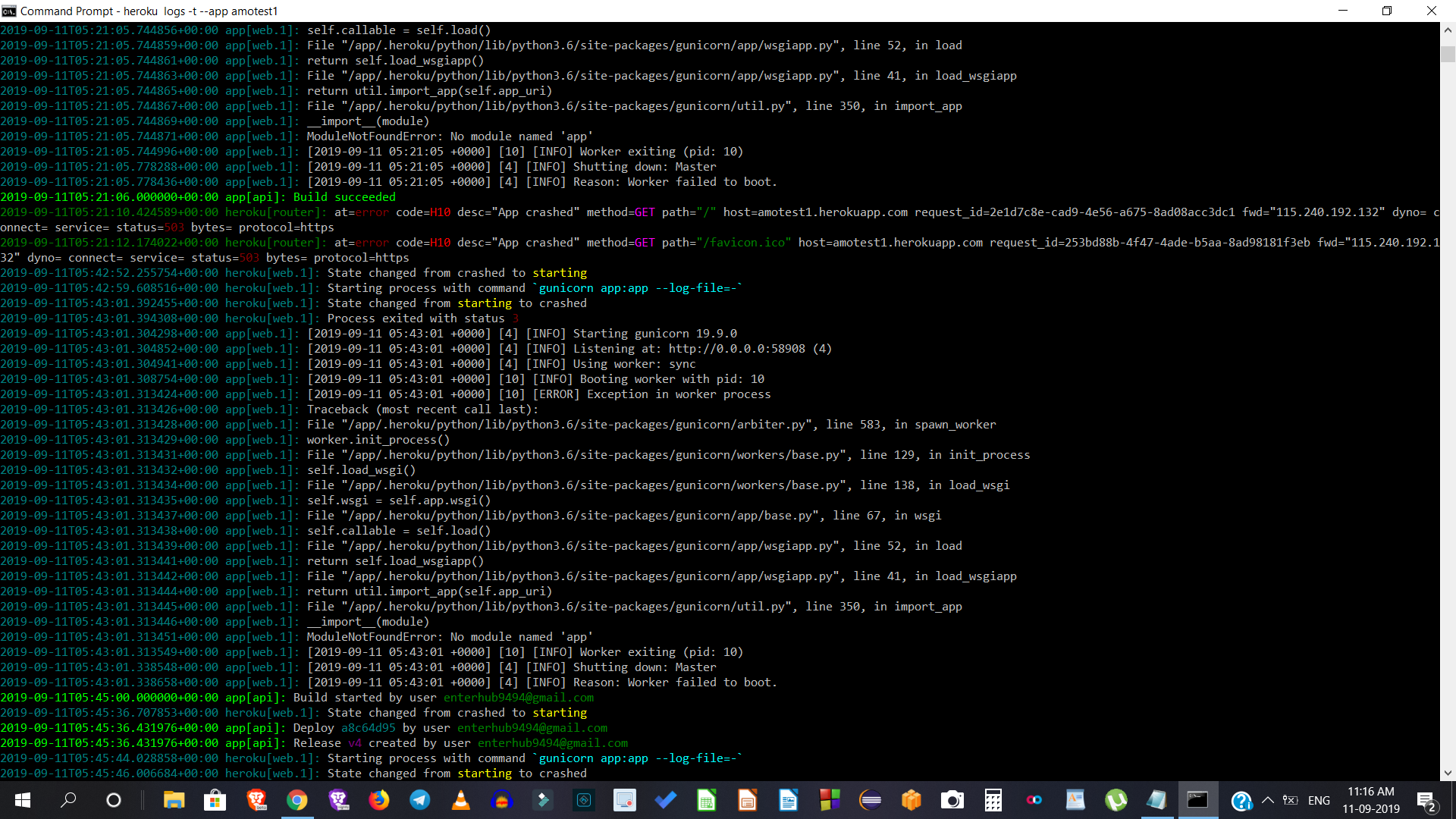Viewport: 1456px width, 819px height.
Task: Open Get Help icon in system tray
Action: [1241, 801]
